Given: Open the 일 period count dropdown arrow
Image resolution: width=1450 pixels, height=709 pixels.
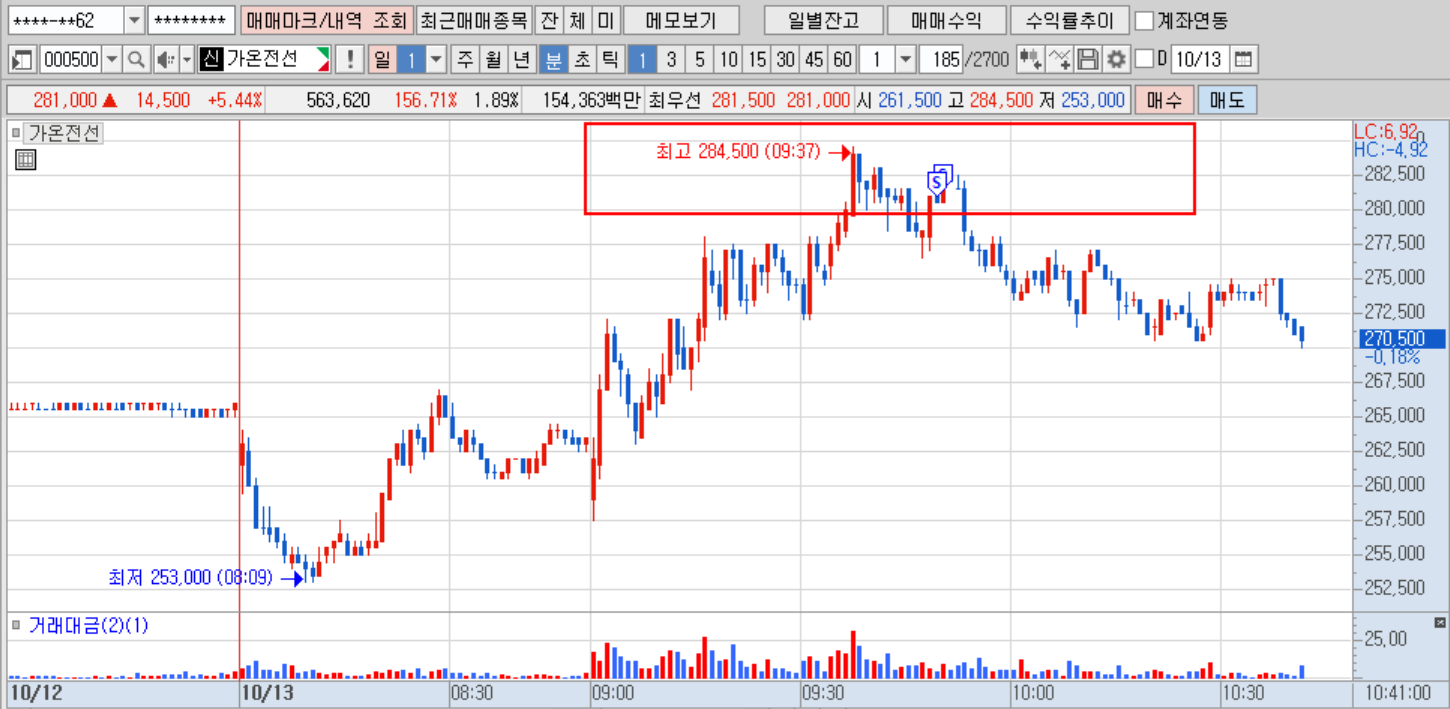Looking at the screenshot, I should coord(436,60).
